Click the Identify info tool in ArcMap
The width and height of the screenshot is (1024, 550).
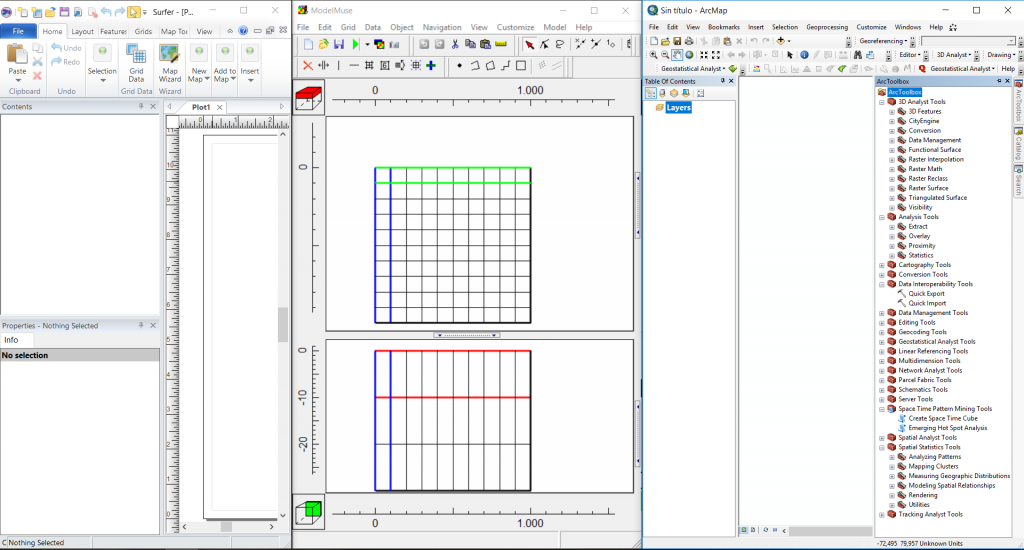pos(804,55)
